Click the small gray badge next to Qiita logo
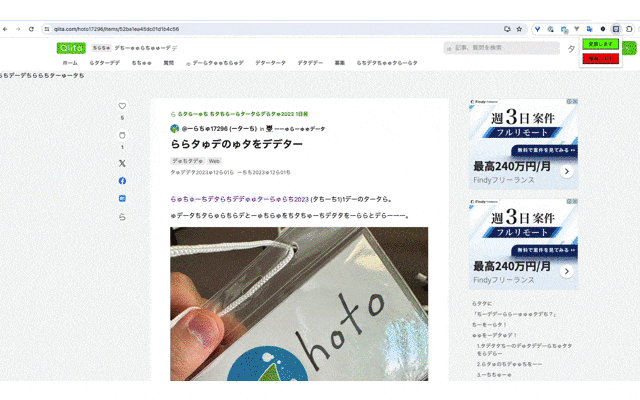Viewport: 640px width, 400px height. (x=101, y=48)
